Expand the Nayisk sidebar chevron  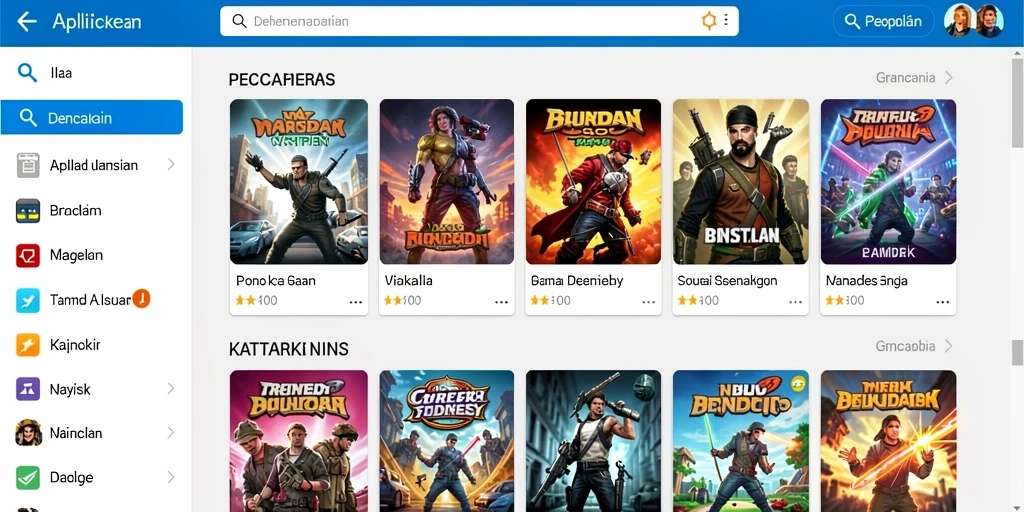tap(171, 389)
